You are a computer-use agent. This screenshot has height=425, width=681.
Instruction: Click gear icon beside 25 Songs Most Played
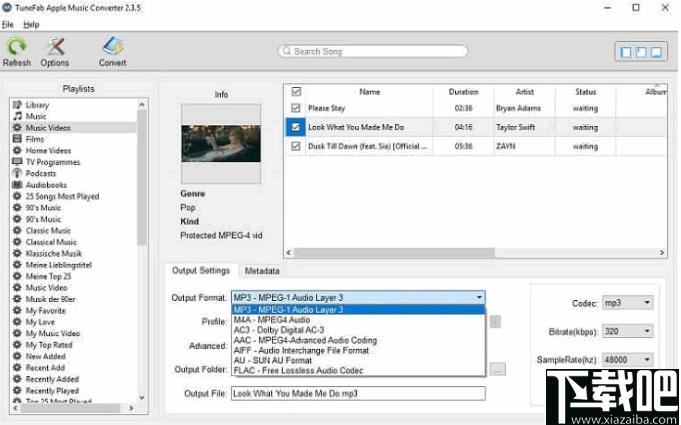coord(17,196)
